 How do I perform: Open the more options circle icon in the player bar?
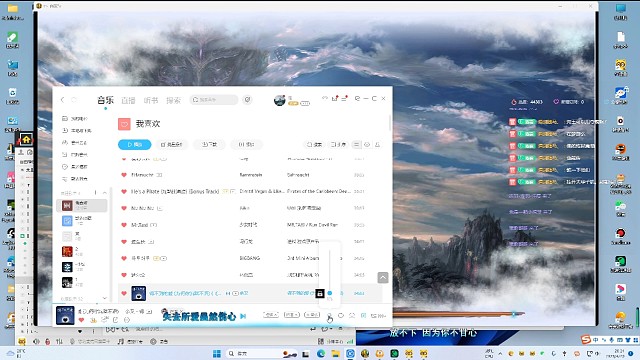point(127,320)
